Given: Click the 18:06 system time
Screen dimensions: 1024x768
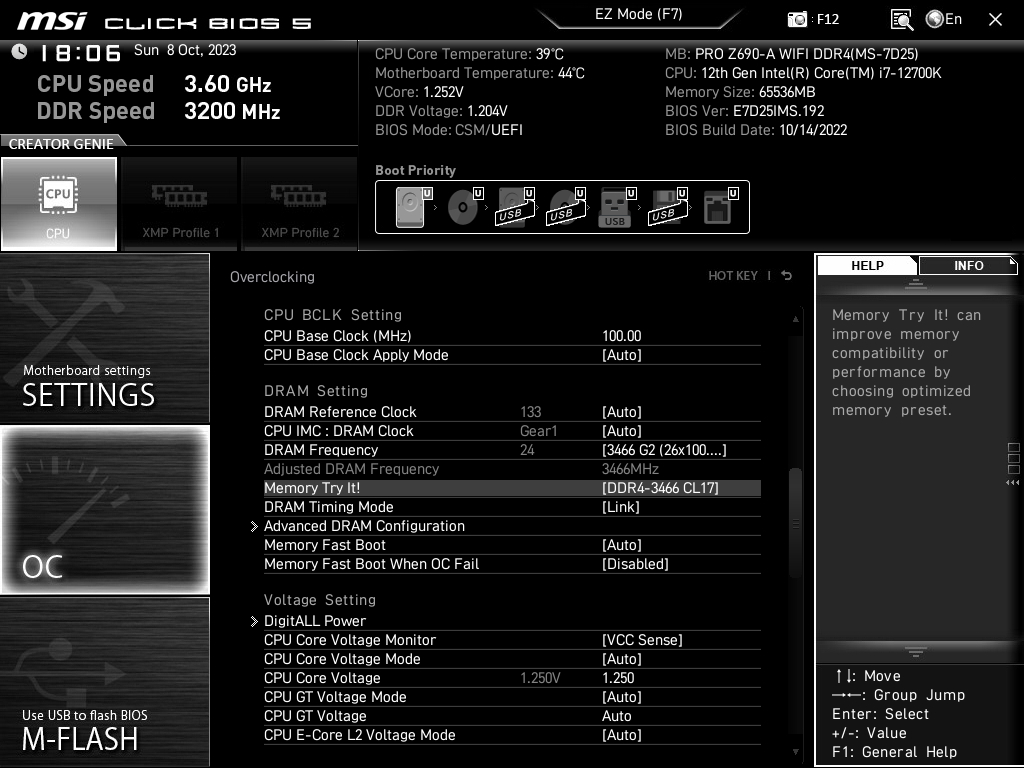Looking at the screenshot, I should pyautogui.click(x=81, y=52).
